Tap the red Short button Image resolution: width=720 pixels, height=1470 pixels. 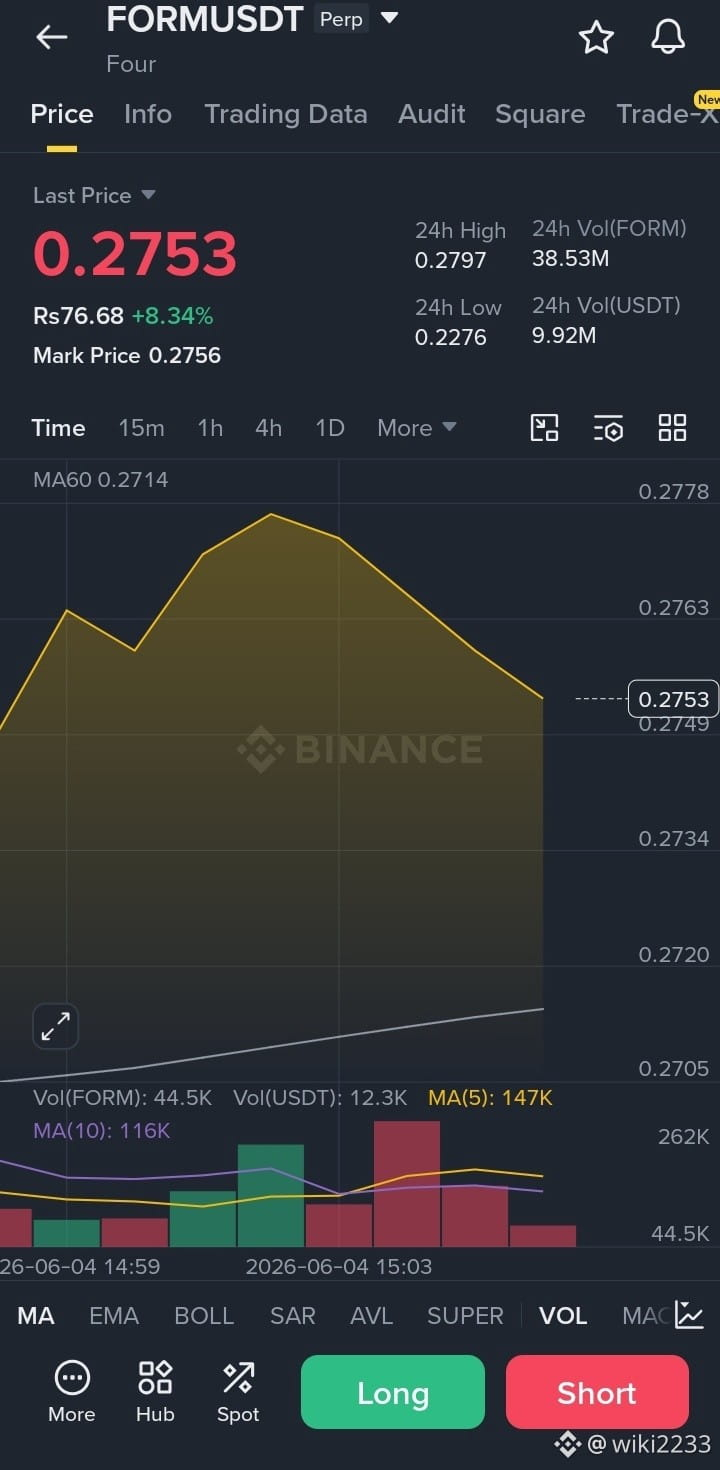coord(597,1393)
